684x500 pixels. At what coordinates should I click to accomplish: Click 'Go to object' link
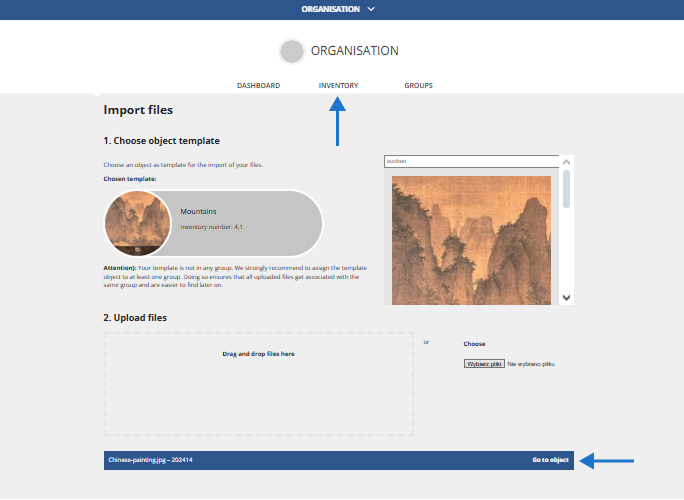[x=550, y=460]
